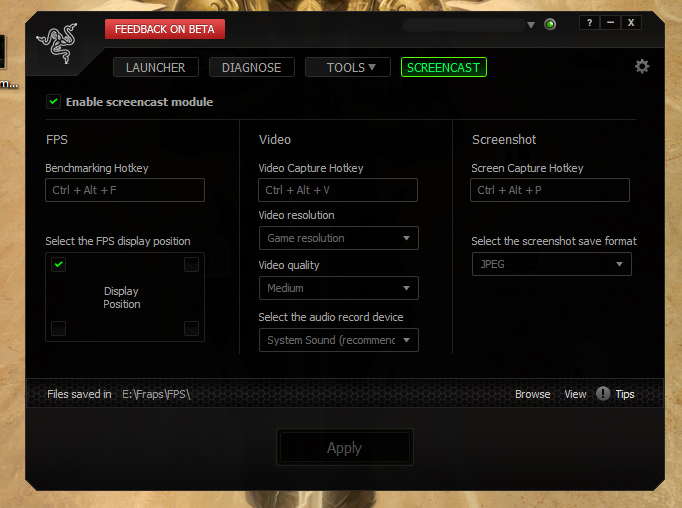Click the green online status indicator
Screen dimensions: 682x508
pyautogui.click(x=550, y=24)
